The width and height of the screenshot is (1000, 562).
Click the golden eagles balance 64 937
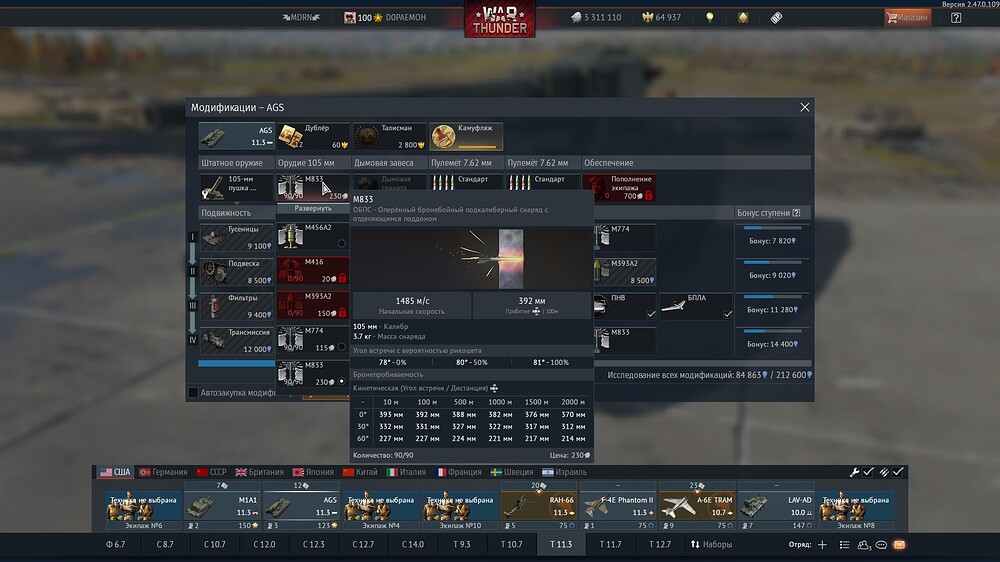661,17
